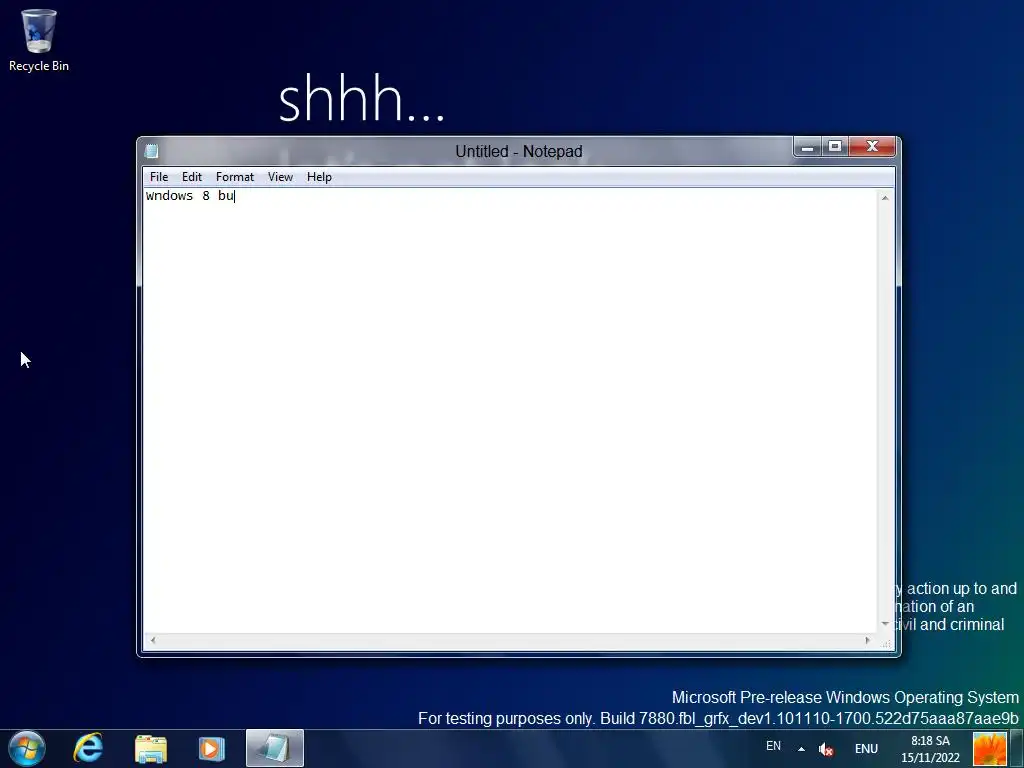The height and width of the screenshot is (768, 1024).
Task: Launch Windows Media Player from the taskbar
Action: click(212, 748)
